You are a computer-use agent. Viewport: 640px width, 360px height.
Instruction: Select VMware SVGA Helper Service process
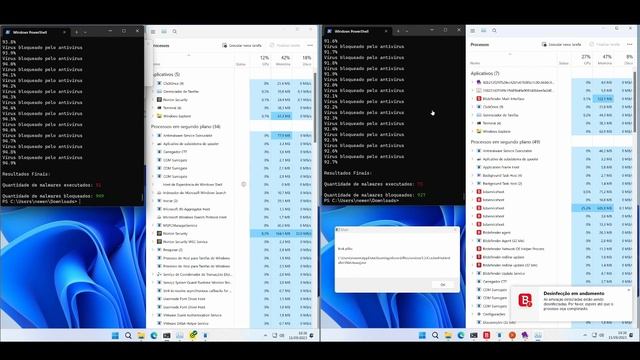pos(186,323)
